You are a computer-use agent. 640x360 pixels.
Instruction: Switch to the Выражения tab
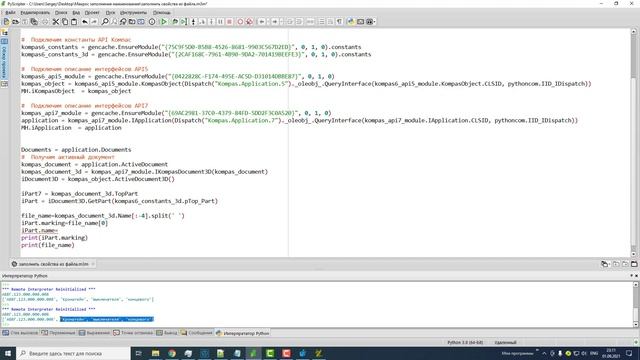[95, 333]
